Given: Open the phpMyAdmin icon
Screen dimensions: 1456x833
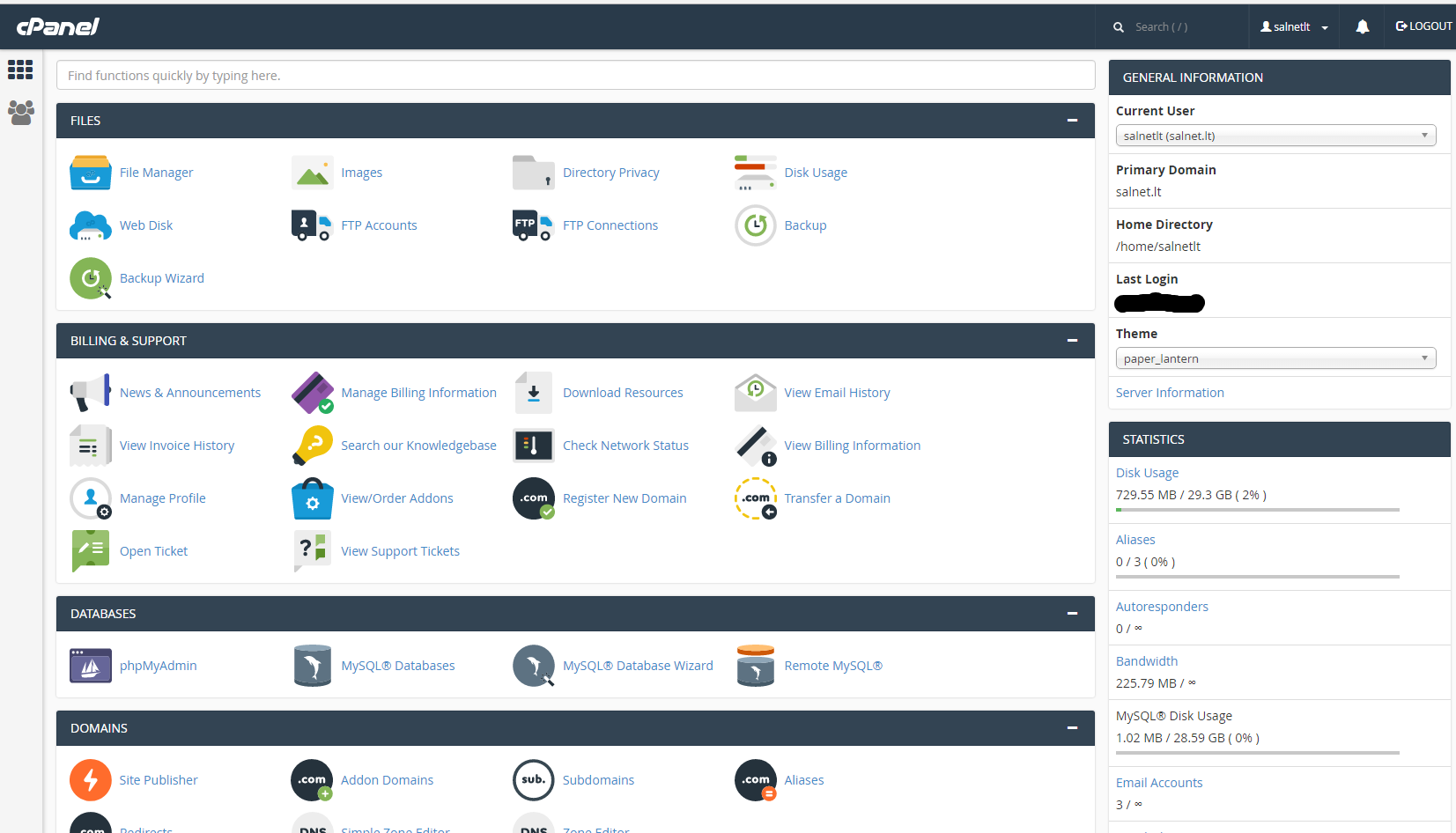Looking at the screenshot, I should point(91,666).
